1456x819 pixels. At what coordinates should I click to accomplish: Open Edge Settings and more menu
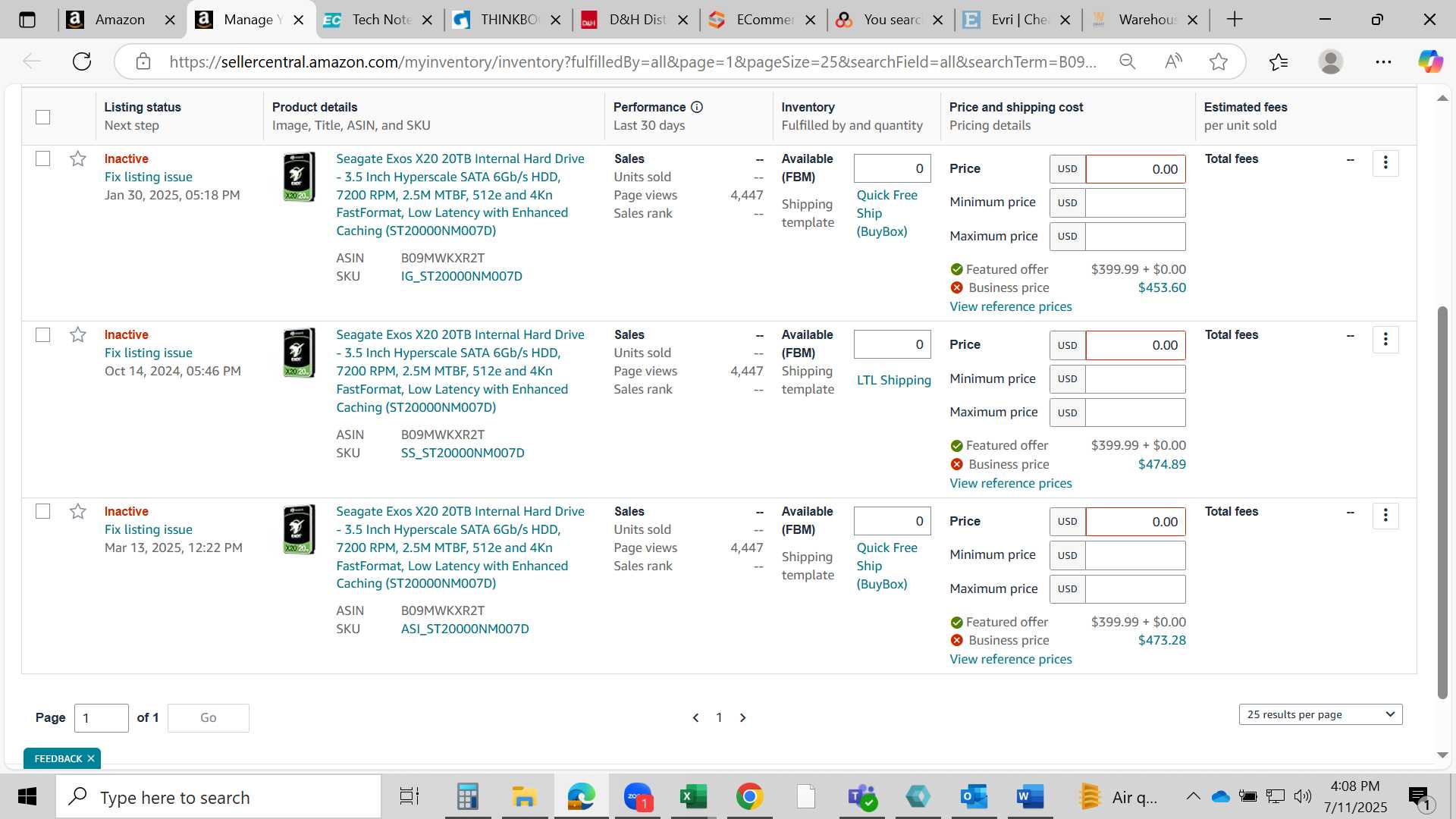click(x=1383, y=61)
